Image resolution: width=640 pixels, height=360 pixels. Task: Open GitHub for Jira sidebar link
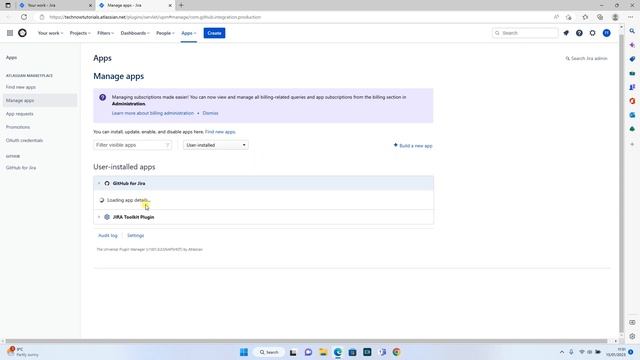21,168
